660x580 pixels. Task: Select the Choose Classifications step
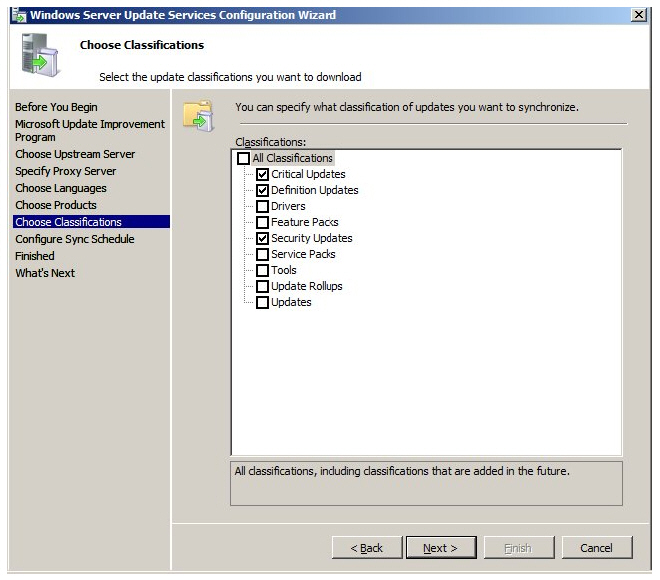(x=91, y=222)
